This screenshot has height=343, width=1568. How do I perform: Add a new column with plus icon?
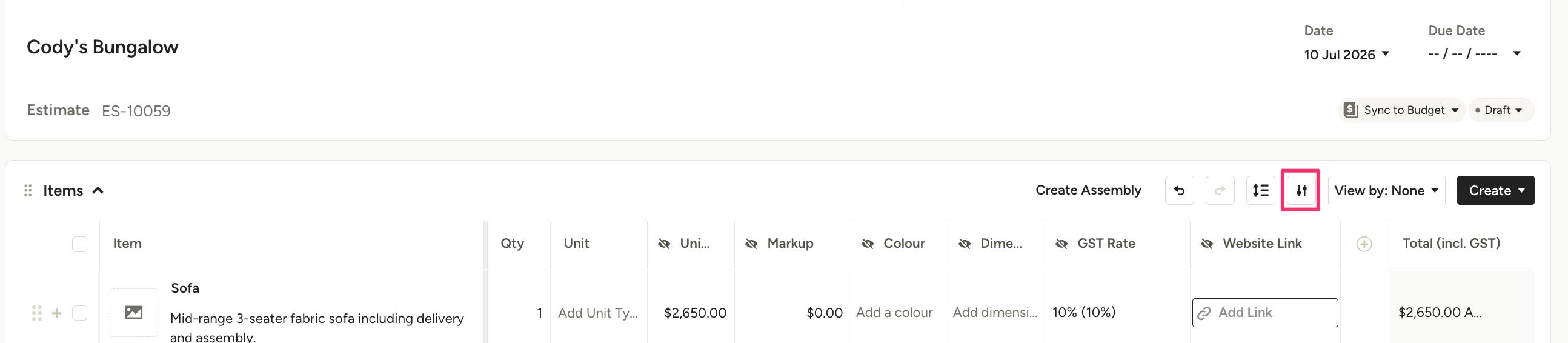[1364, 244]
